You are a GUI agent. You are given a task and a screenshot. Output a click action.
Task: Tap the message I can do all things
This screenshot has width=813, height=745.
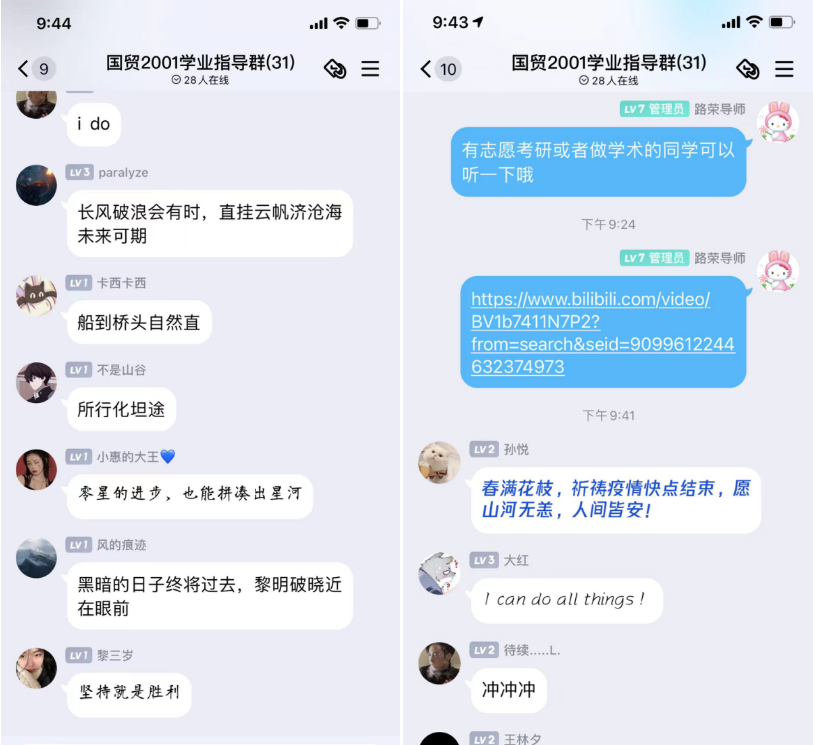[x=566, y=600]
